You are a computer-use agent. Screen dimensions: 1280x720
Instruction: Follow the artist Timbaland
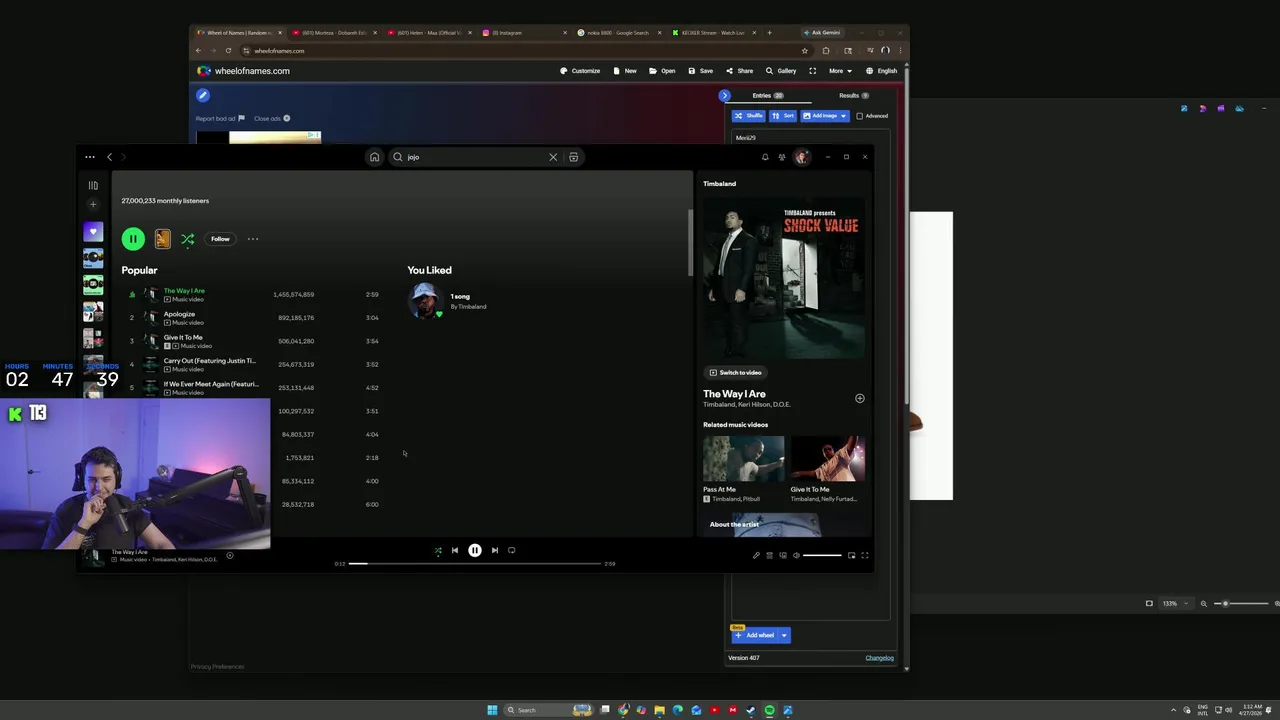click(220, 239)
